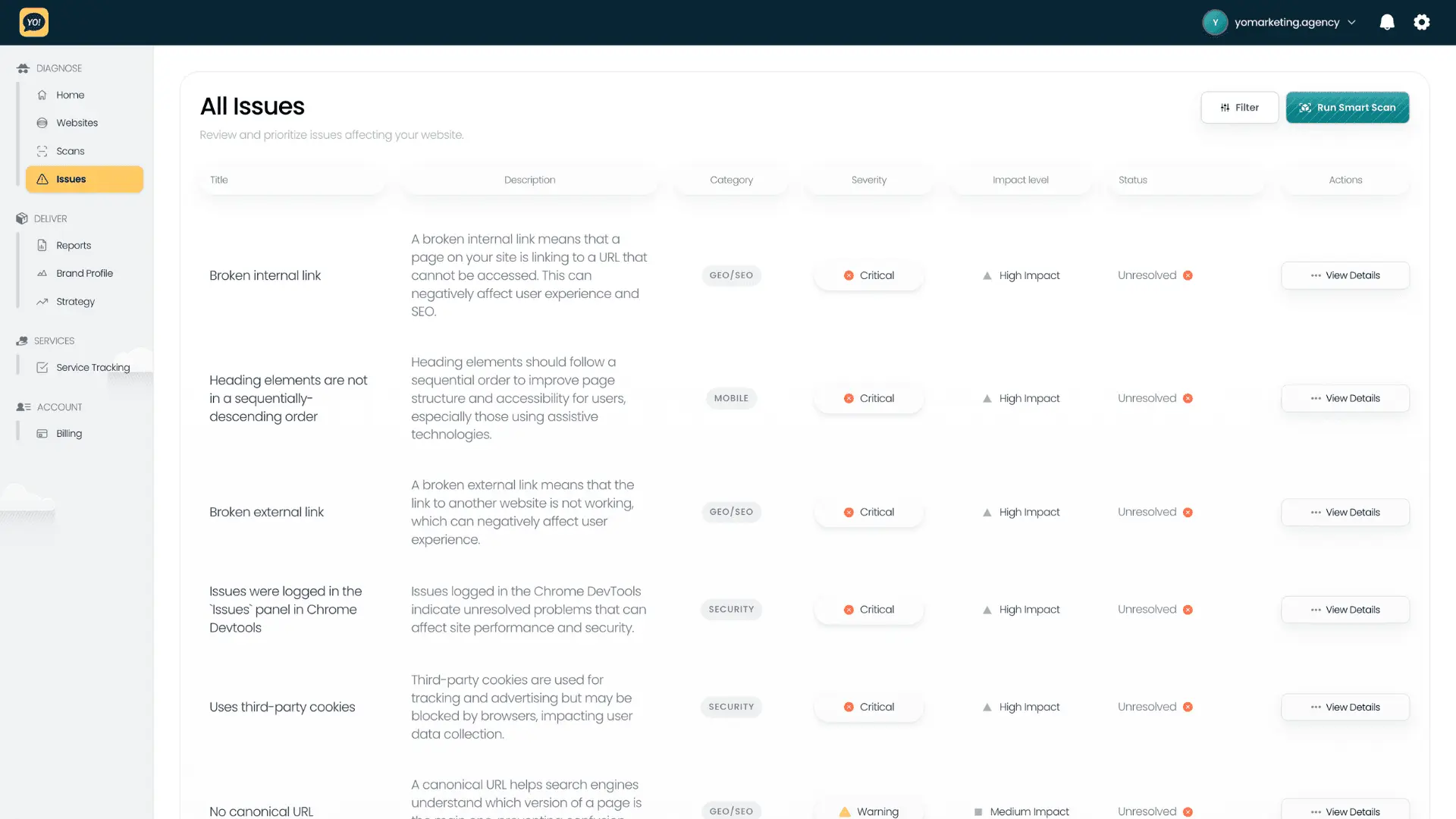Run Smart Scan
Viewport: 1456px width, 819px height.
point(1348,107)
